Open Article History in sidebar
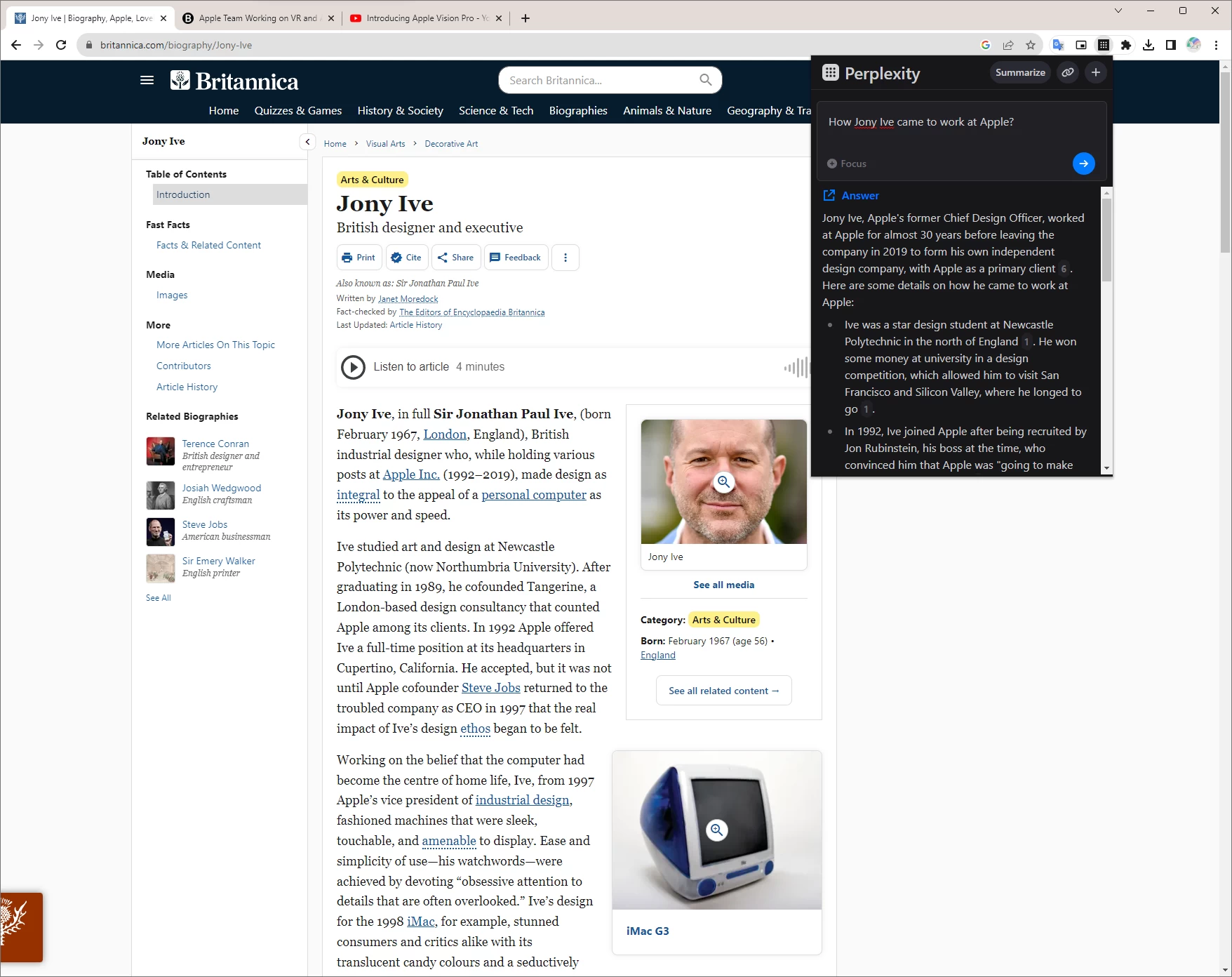 (x=187, y=387)
